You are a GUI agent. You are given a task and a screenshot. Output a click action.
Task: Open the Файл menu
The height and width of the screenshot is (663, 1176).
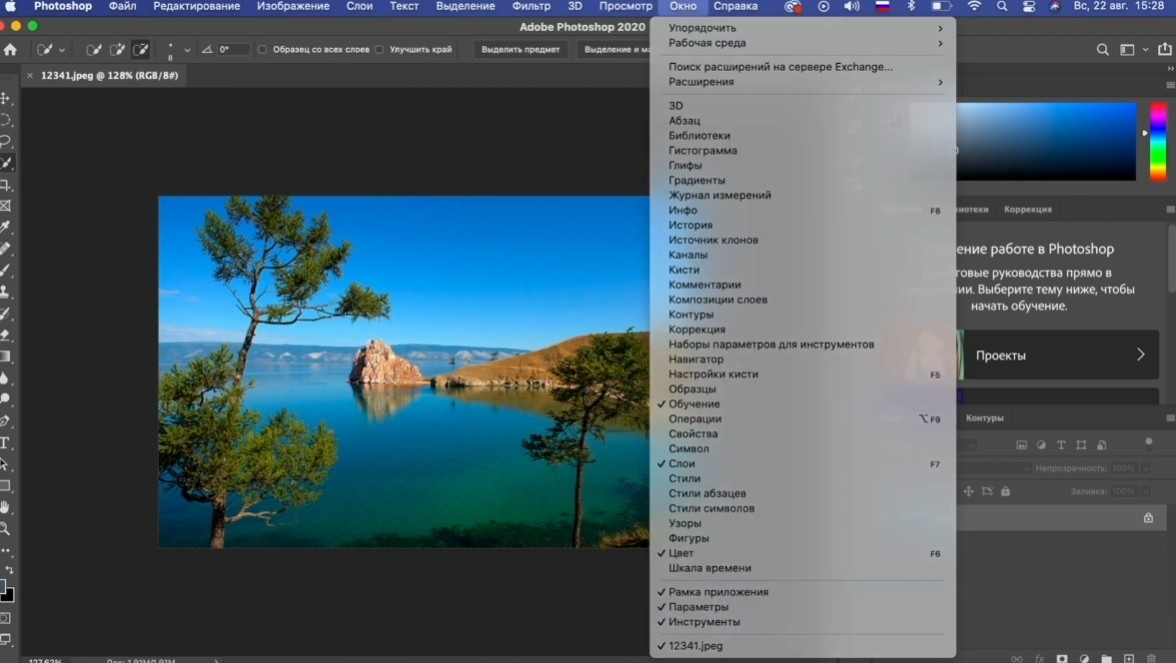point(122,6)
